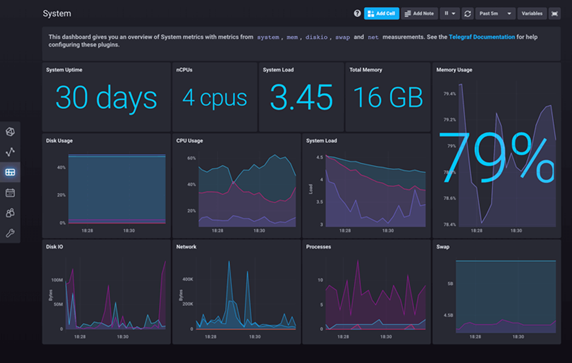Click the Add Note button

pyautogui.click(x=420, y=13)
